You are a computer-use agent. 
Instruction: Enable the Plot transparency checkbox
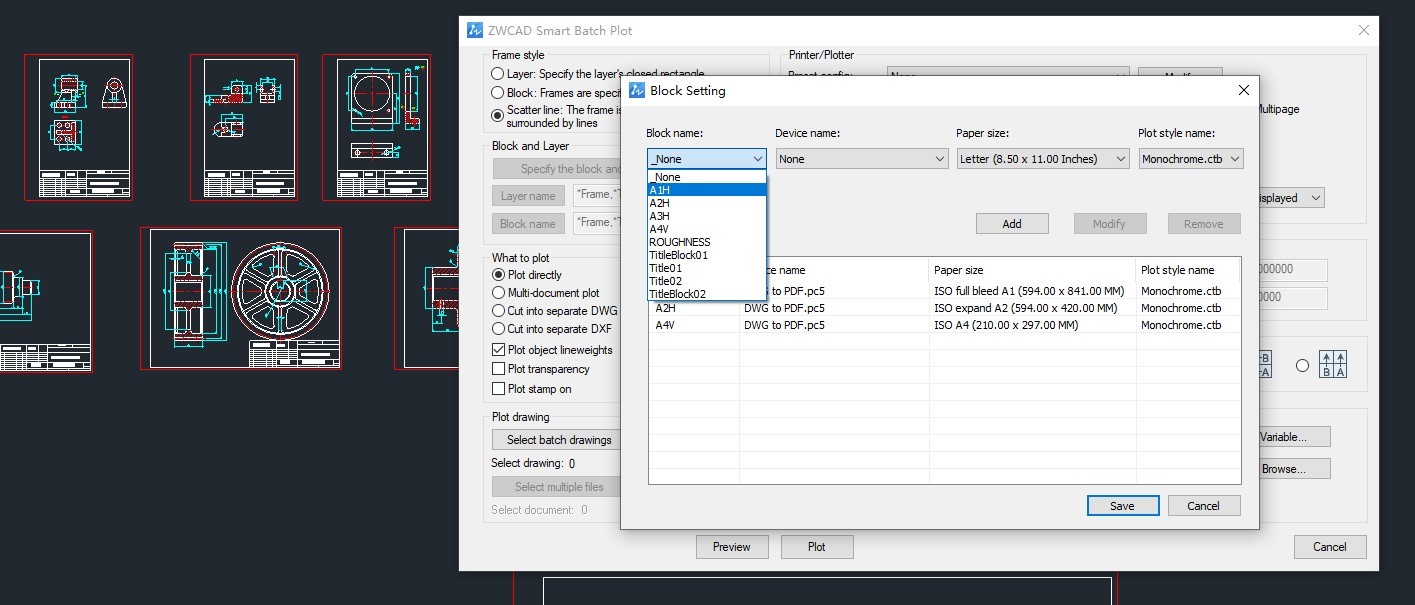pyautogui.click(x=499, y=369)
